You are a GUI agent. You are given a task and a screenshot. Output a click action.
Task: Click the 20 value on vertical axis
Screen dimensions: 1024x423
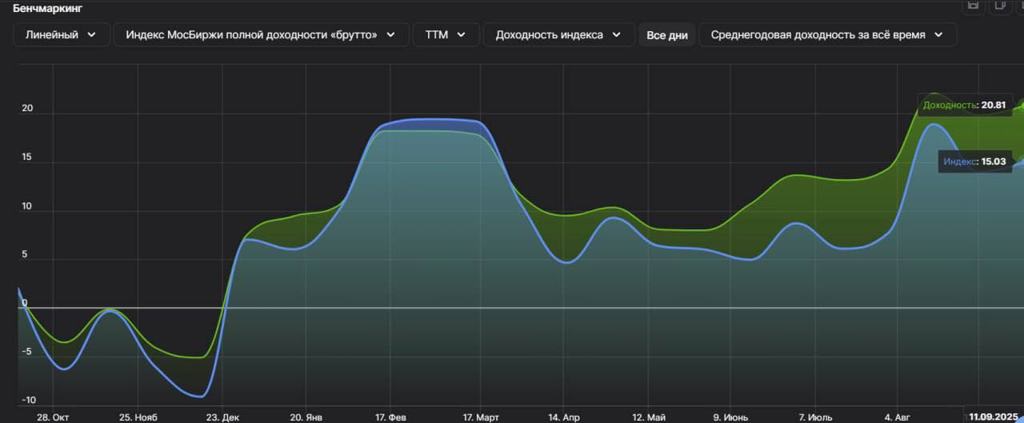point(28,110)
